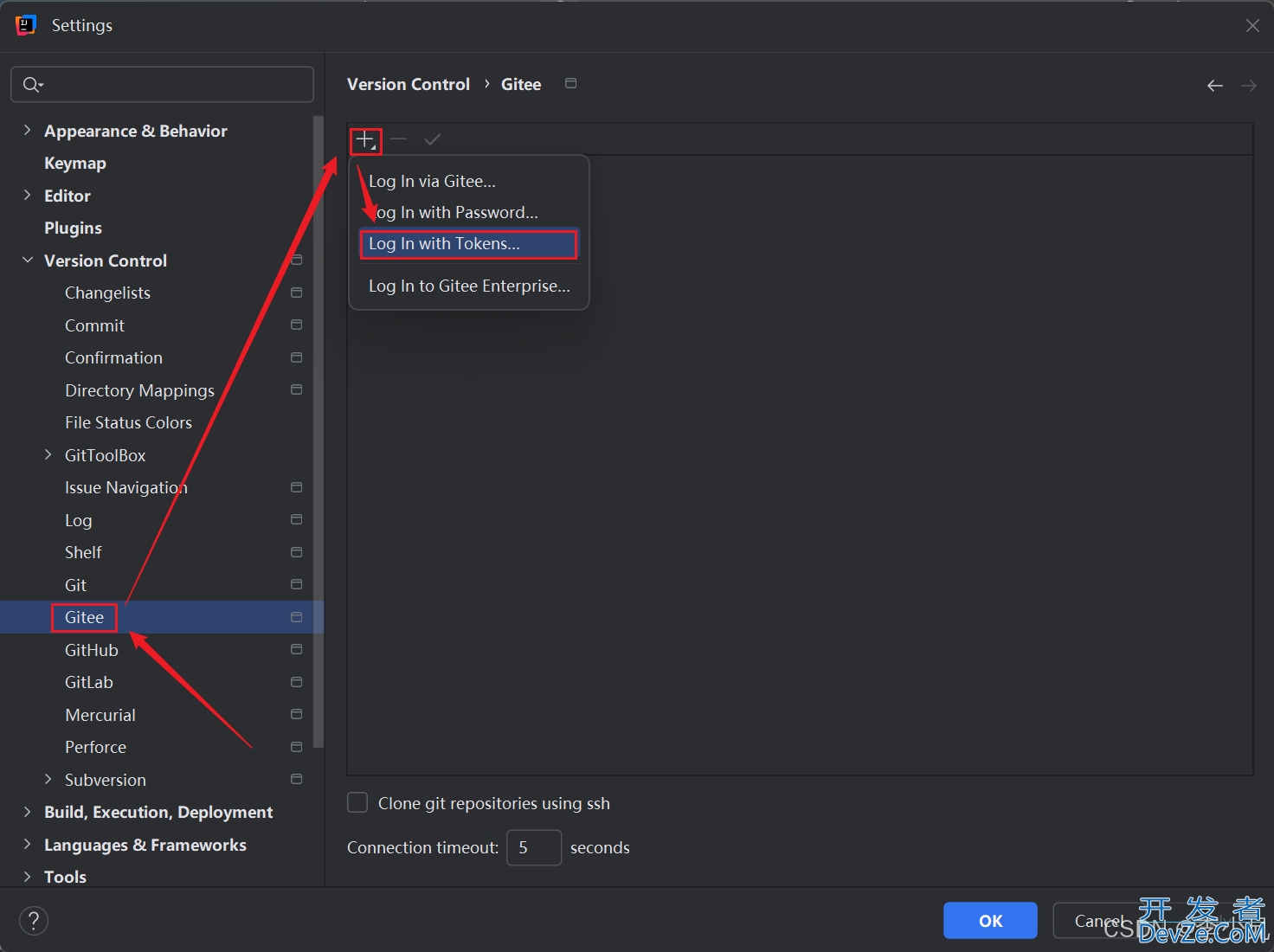Expand the Subversion tree node
This screenshot has width=1274, height=952.
click(48, 780)
